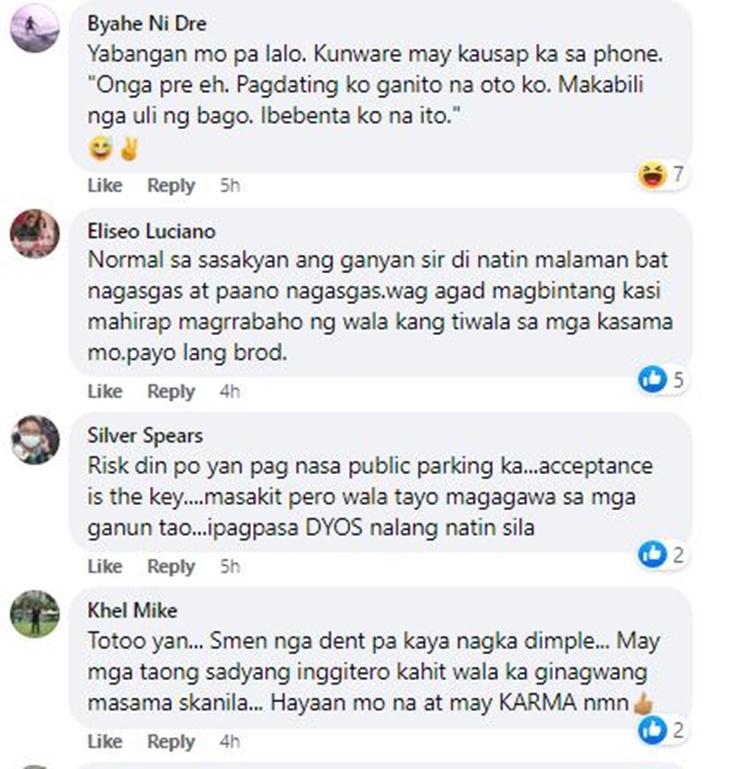Open the like reaction on Silver Spears' comment
The height and width of the screenshot is (769, 750).
[x=662, y=555]
